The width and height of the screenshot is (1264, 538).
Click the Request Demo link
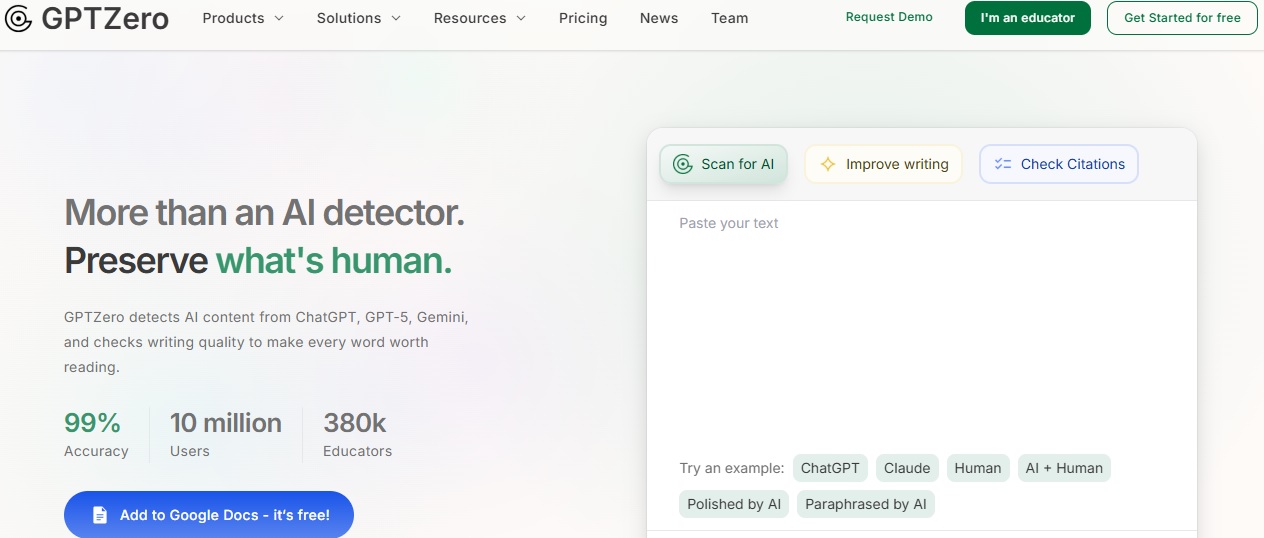889,17
